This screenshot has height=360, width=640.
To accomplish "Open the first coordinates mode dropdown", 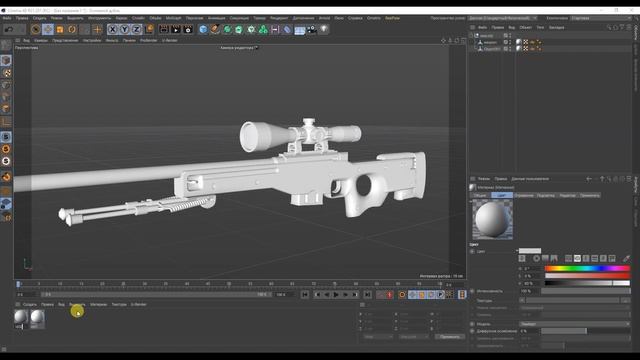I will coord(377,337).
